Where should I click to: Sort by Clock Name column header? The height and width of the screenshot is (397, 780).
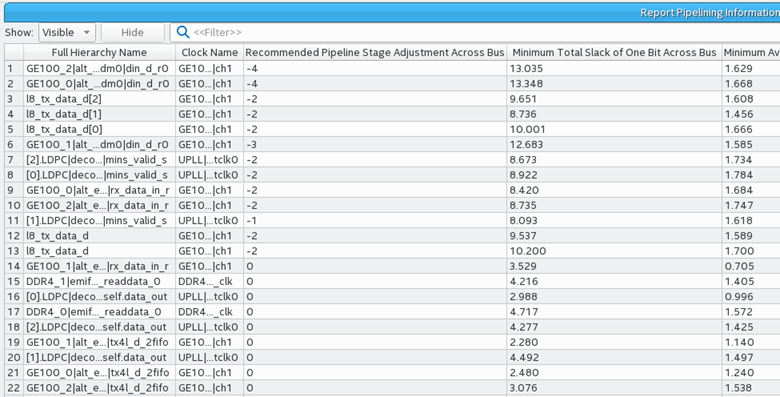click(x=209, y=52)
